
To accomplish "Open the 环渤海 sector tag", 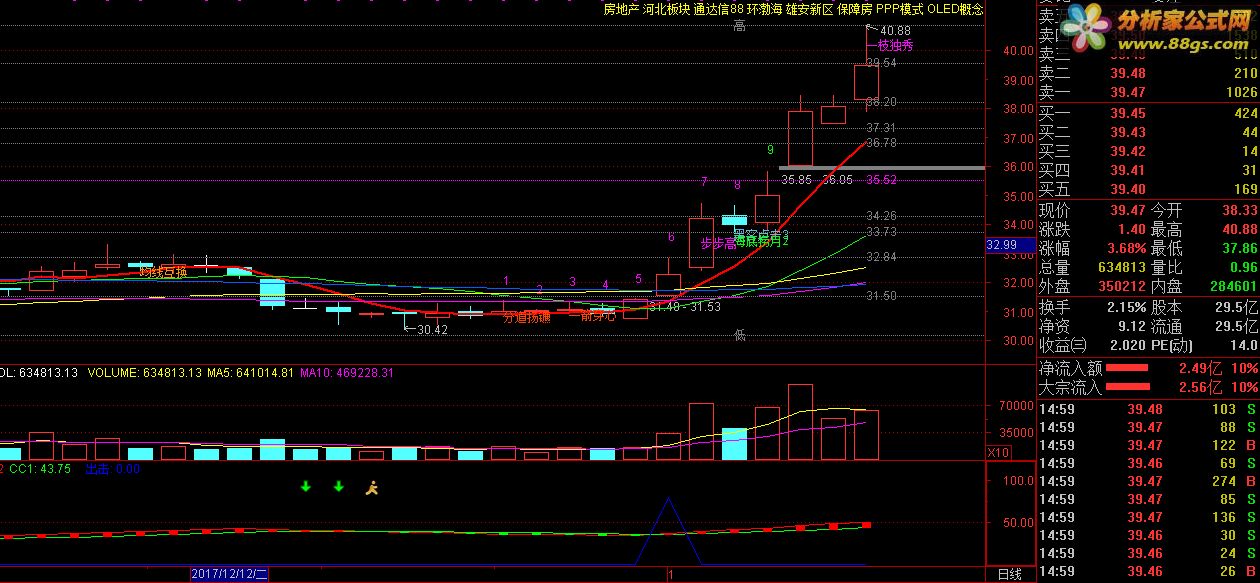I will pos(766,9).
